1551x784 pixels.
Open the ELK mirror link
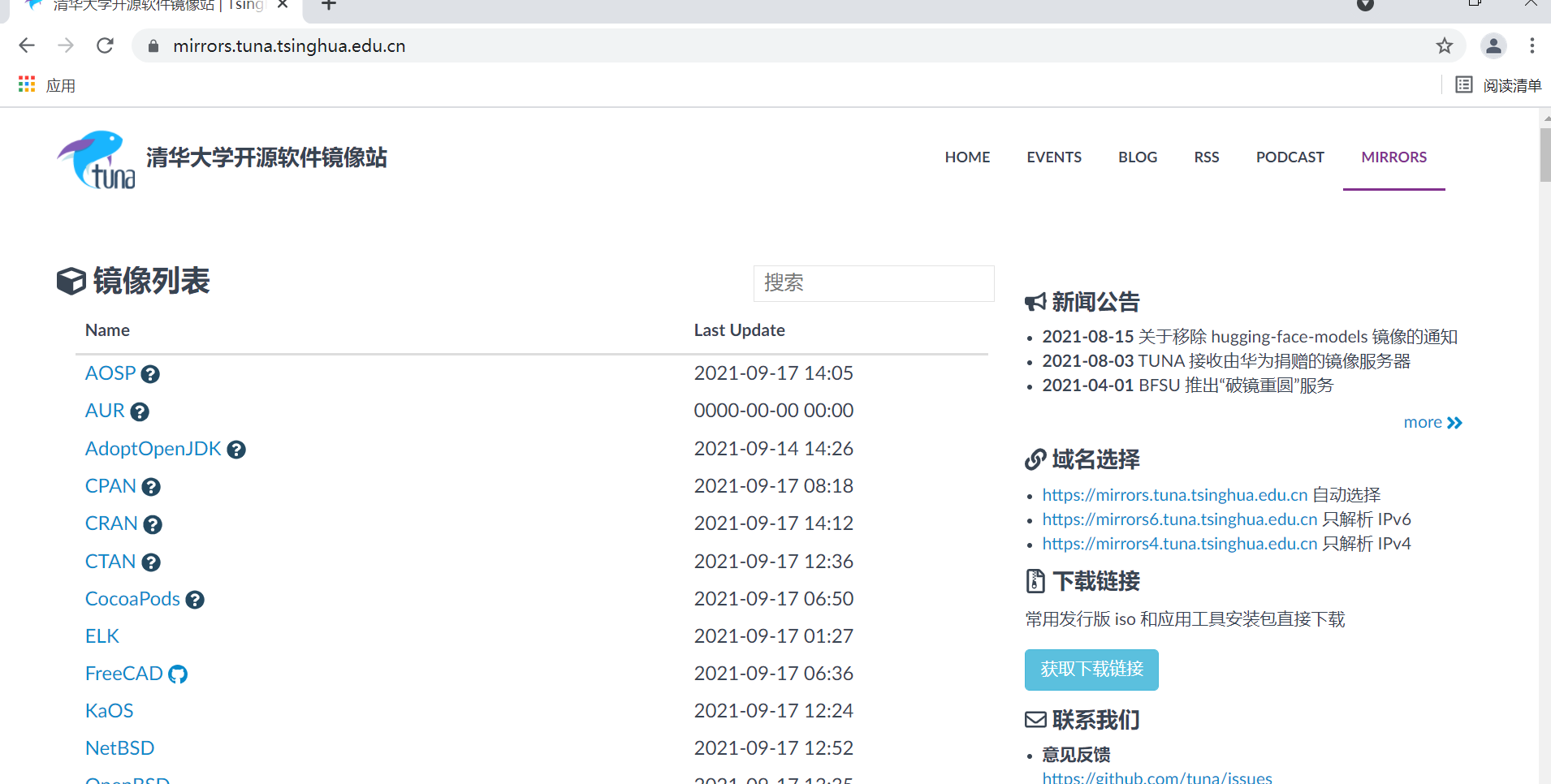click(x=102, y=636)
